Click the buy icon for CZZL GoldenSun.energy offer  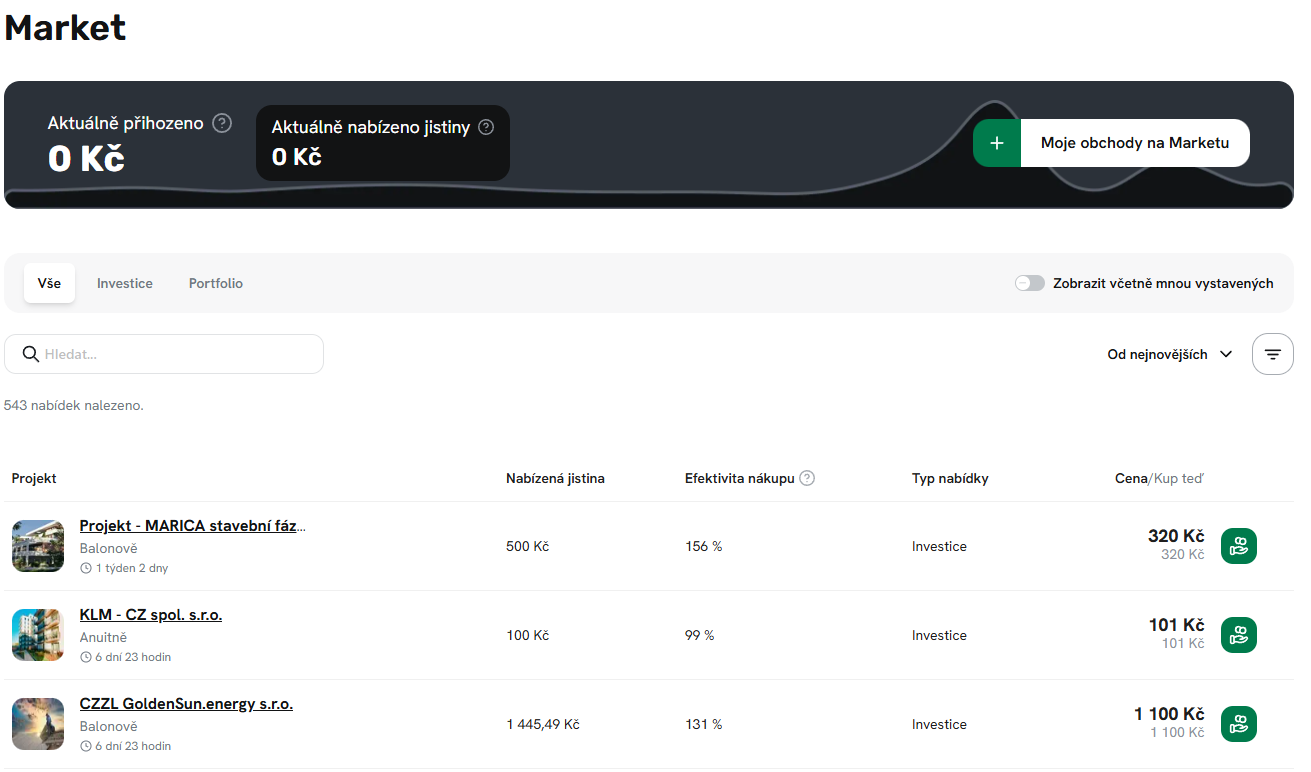coord(1238,724)
